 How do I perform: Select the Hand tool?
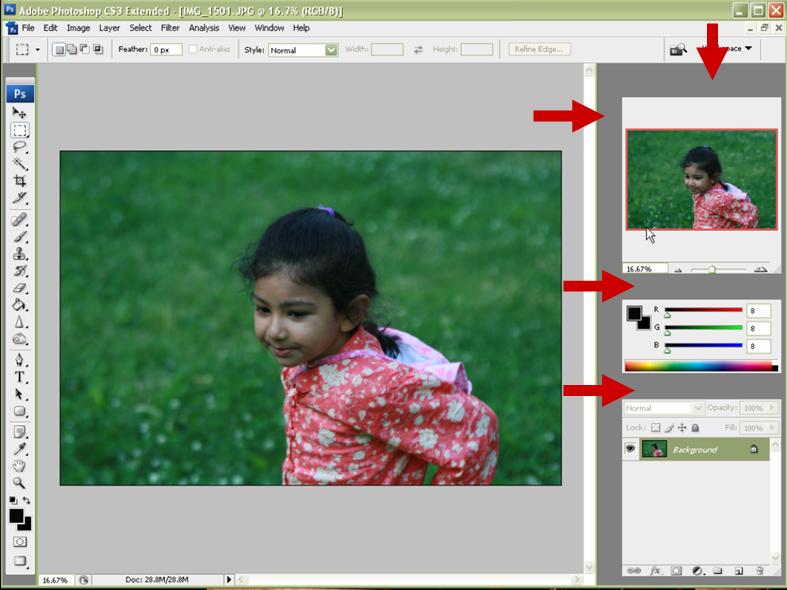click(x=20, y=465)
